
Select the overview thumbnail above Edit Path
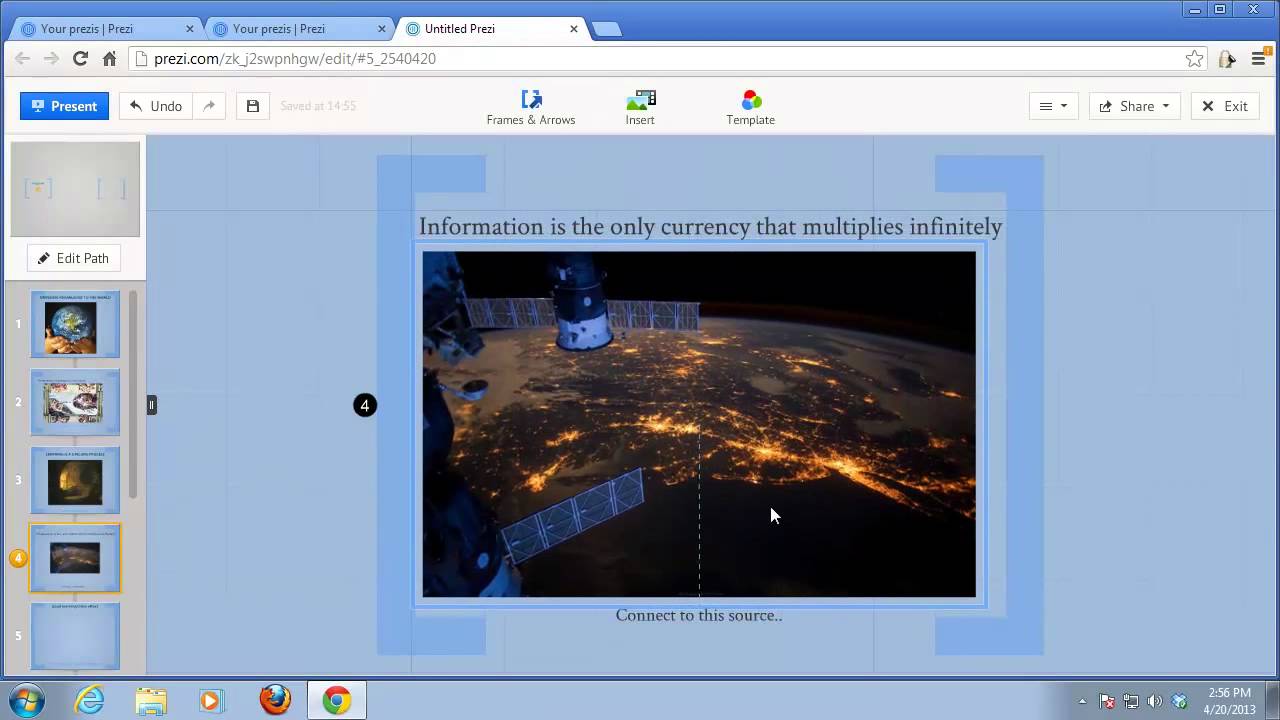point(75,189)
